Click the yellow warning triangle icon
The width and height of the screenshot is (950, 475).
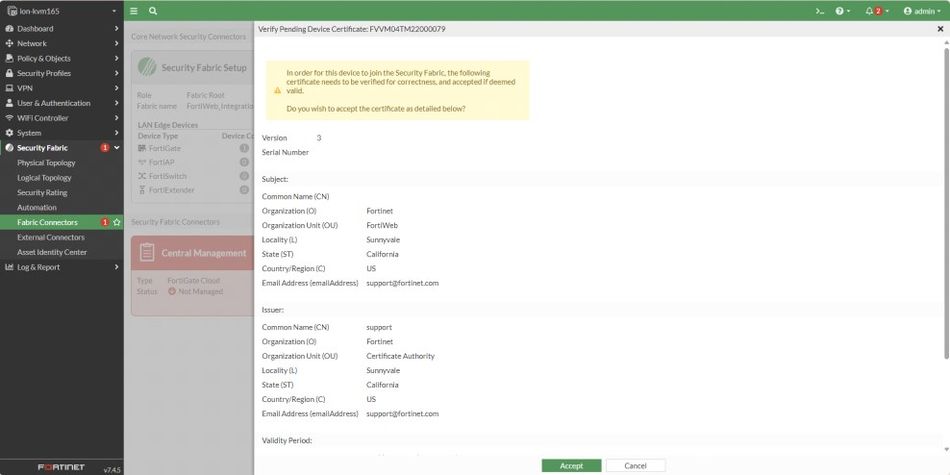coord(277,90)
